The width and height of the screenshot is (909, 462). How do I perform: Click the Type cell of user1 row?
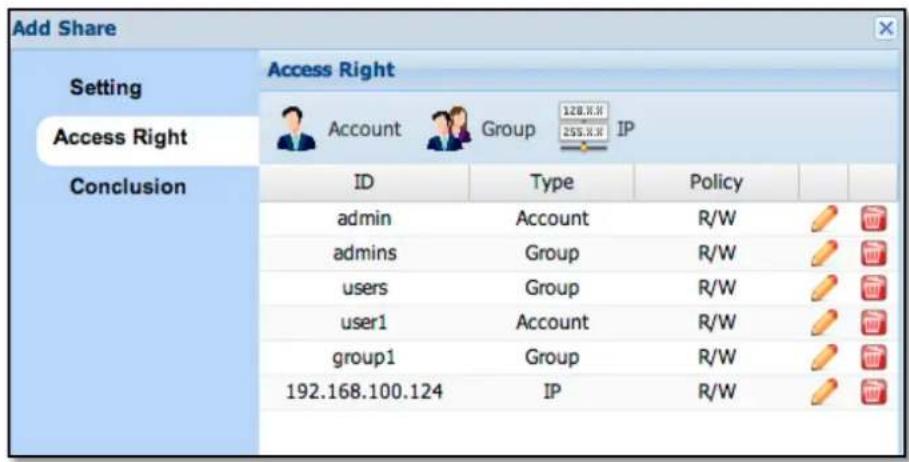pyautogui.click(x=552, y=322)
